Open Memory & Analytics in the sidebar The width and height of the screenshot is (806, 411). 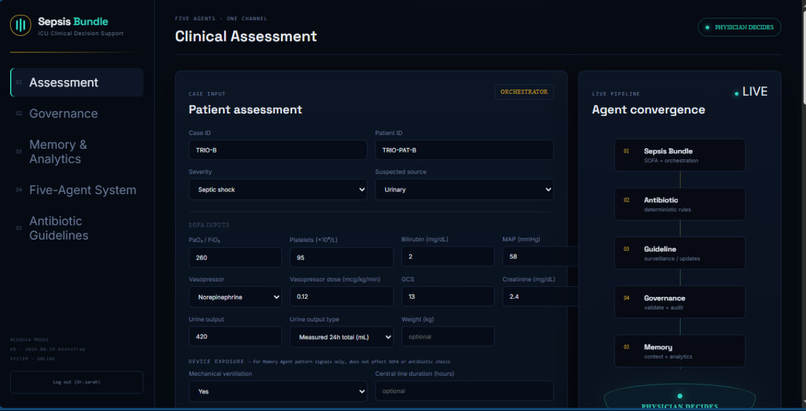[77, 152]
